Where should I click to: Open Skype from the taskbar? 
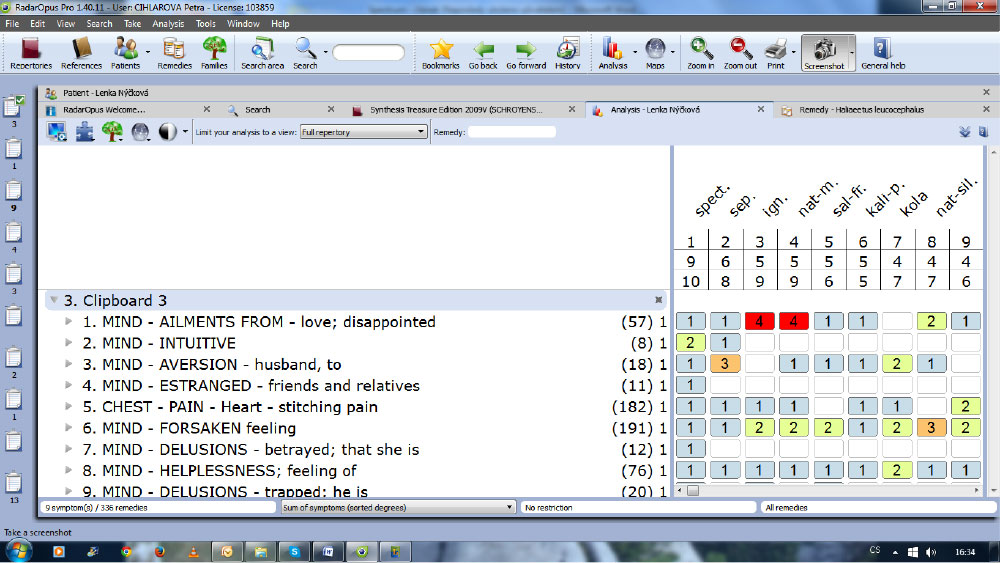click(x=294, y=552)
